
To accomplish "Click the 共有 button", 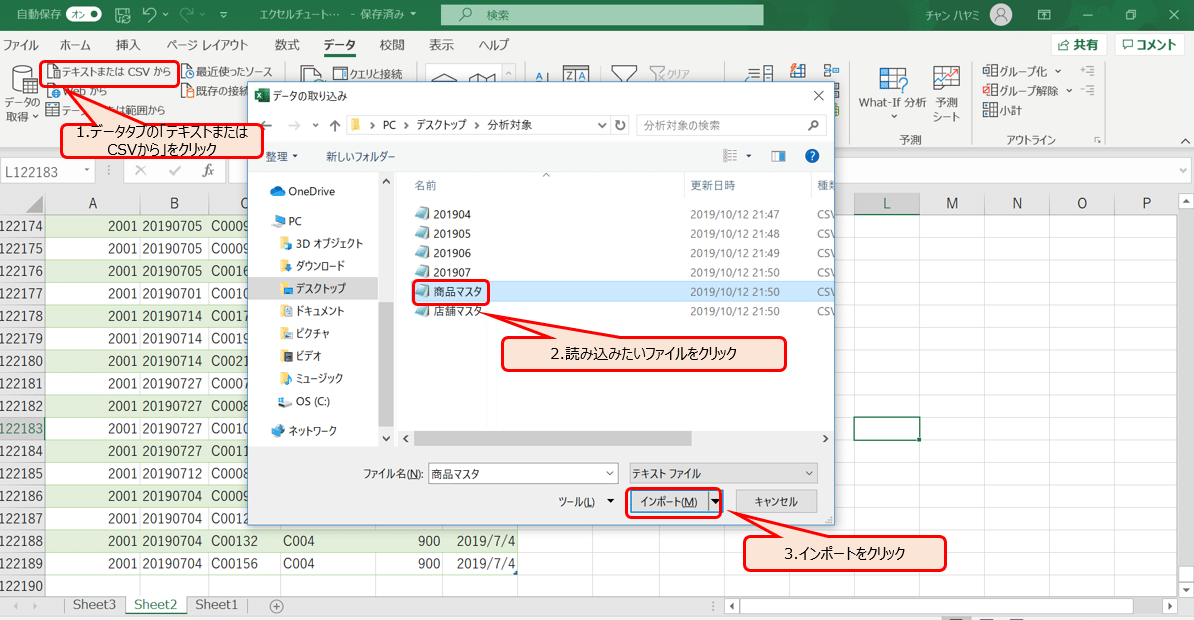I will point(1078,45).
